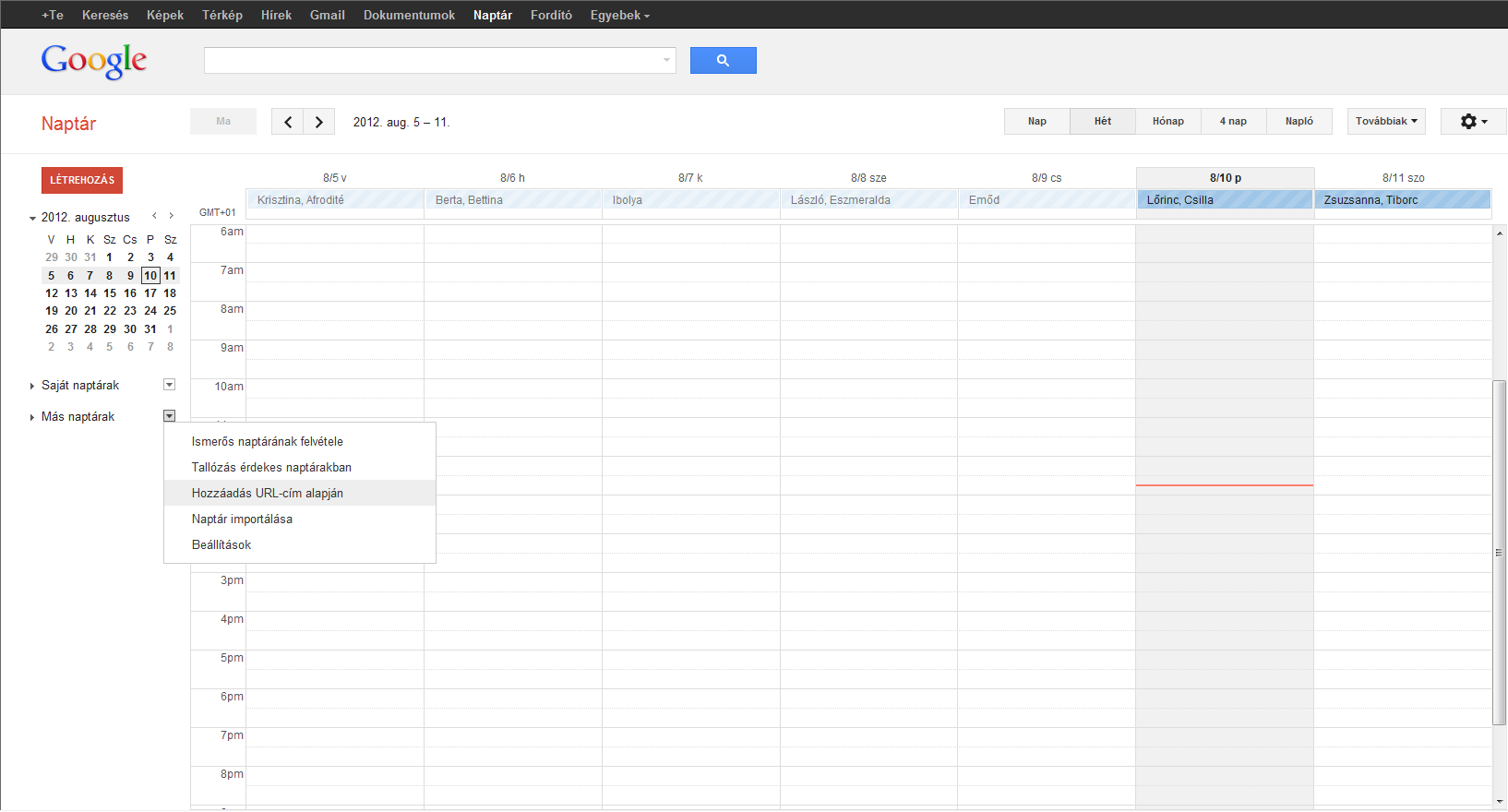Image resolution: width=1508 pixels, height=812 pixels.
Task: Go to previous week arrow
Action: coord(288,122)
